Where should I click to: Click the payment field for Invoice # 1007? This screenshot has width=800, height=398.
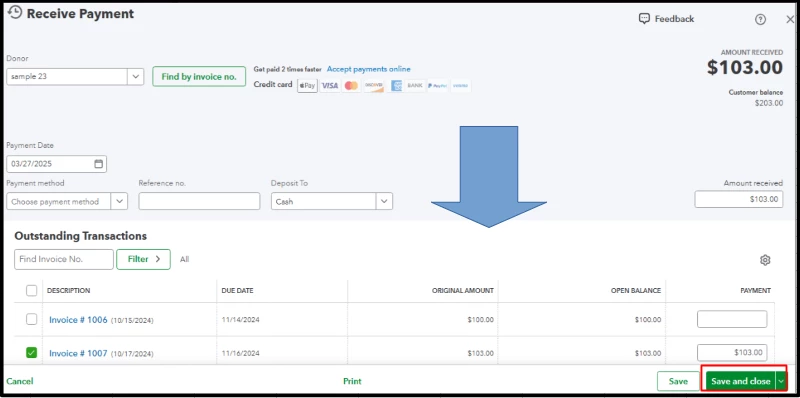point(732,353)
